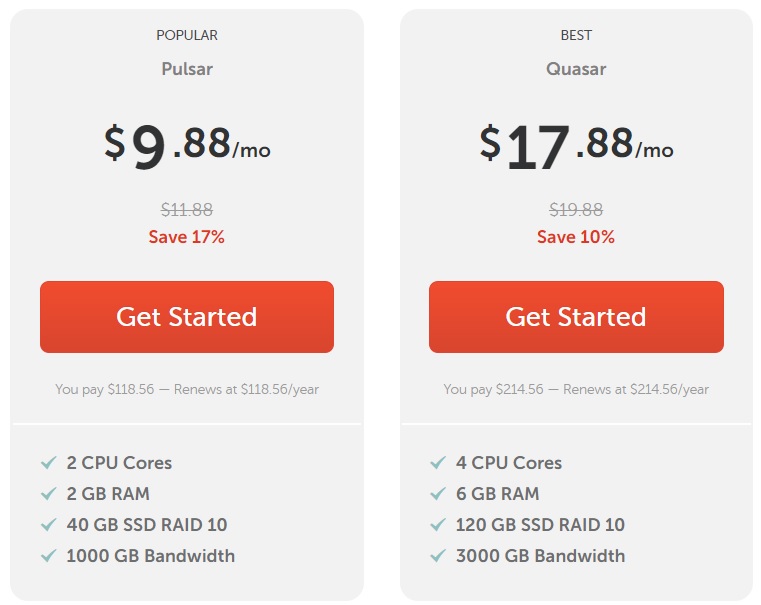Click checkmark icon beside 4 CPU Cores
761x605 pixels.
click(x=437, y=463)
